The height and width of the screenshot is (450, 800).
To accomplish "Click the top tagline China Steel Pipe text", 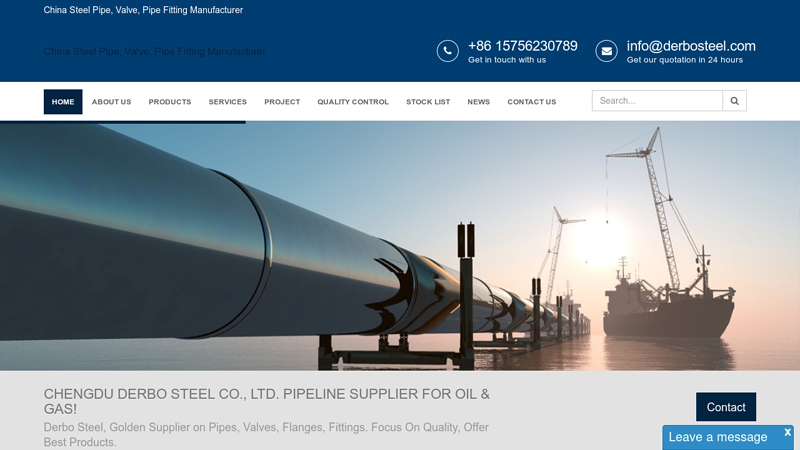I will (143, 10).
